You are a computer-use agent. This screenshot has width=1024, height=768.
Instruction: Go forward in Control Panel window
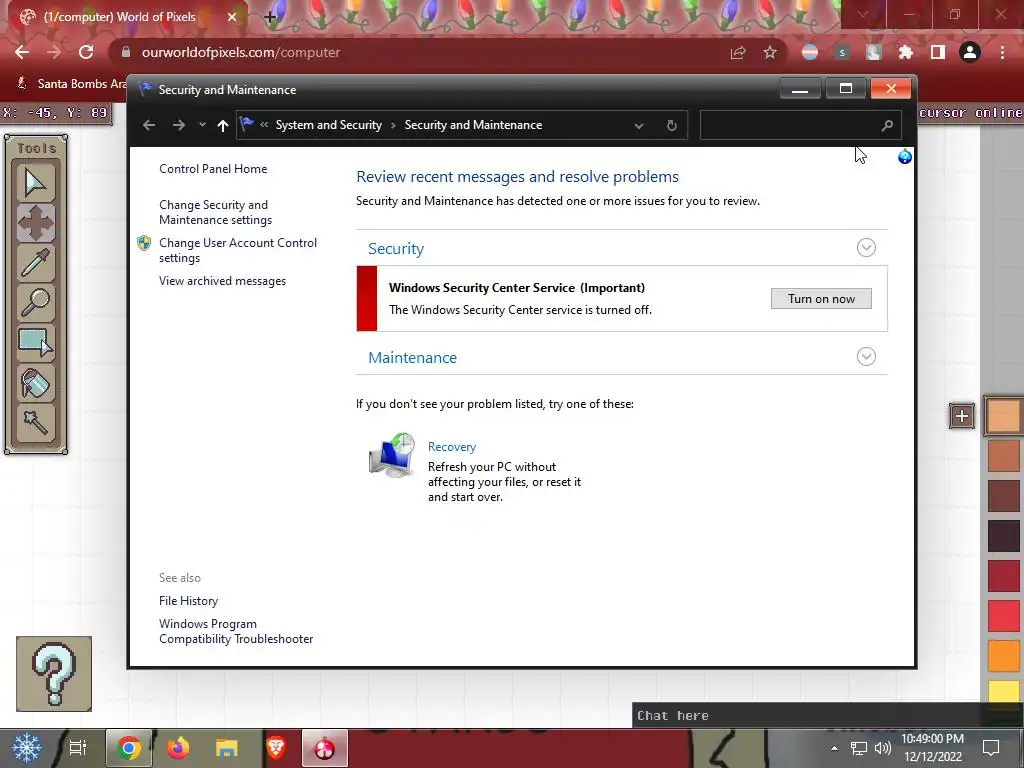tap(178, 125)
